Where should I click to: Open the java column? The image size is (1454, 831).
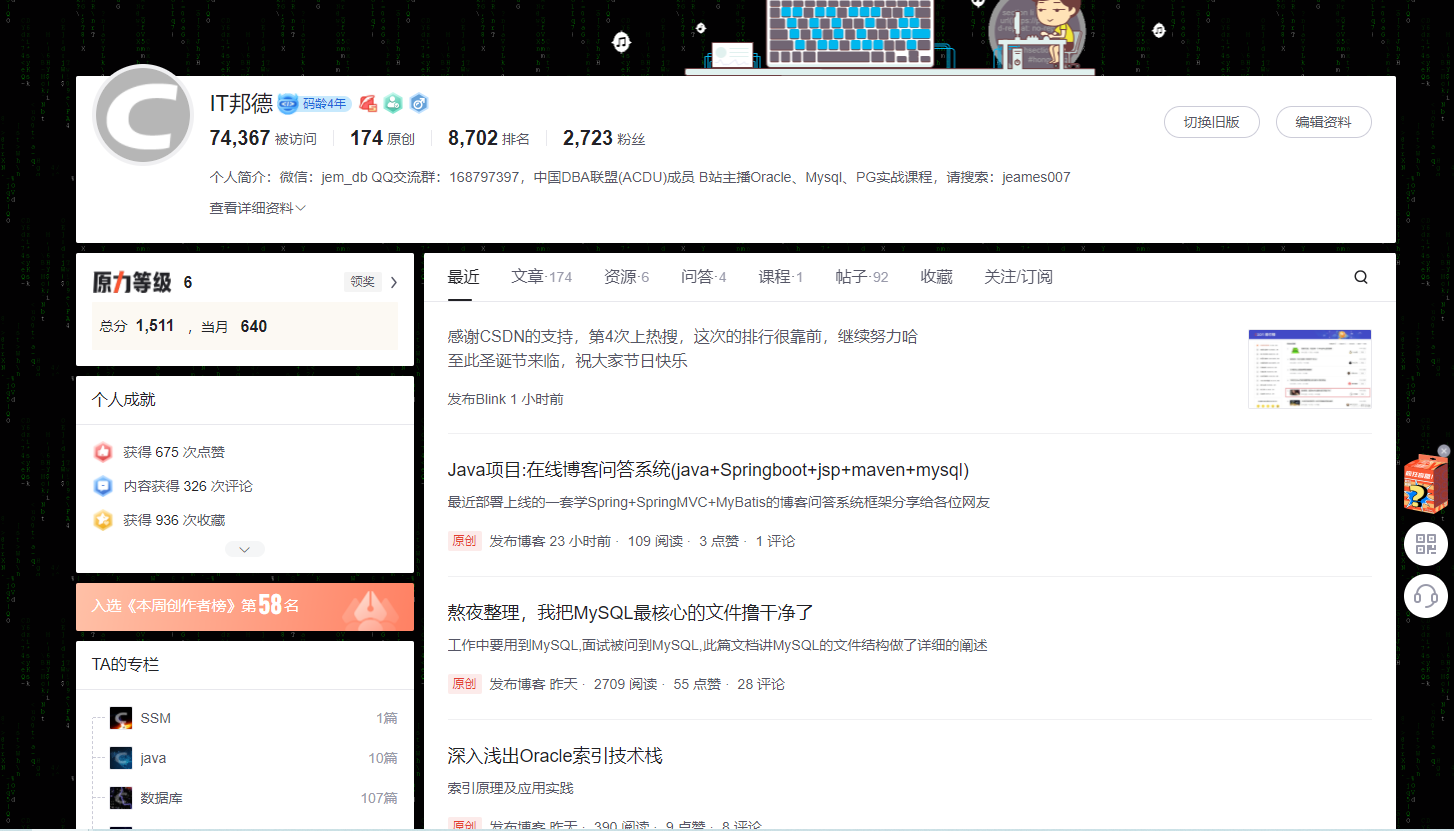153,758
